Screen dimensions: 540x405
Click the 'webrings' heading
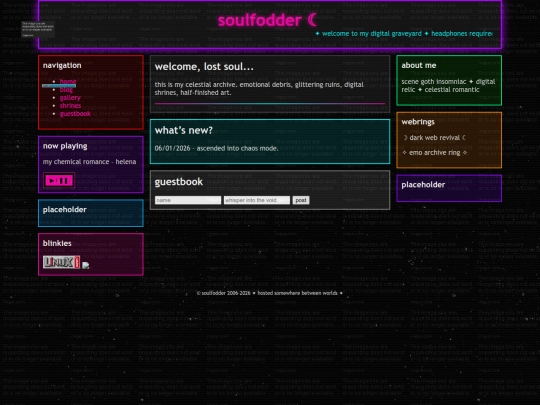418,122
